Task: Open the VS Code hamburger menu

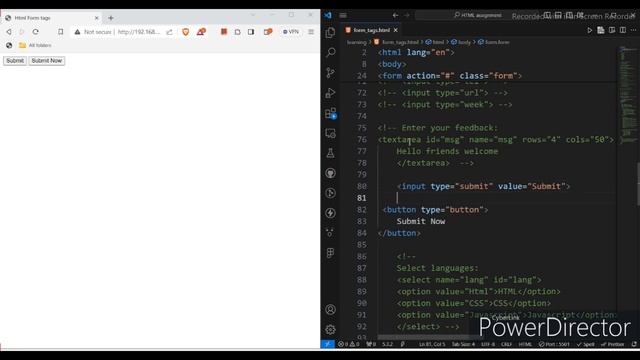Action: (343, 16)
